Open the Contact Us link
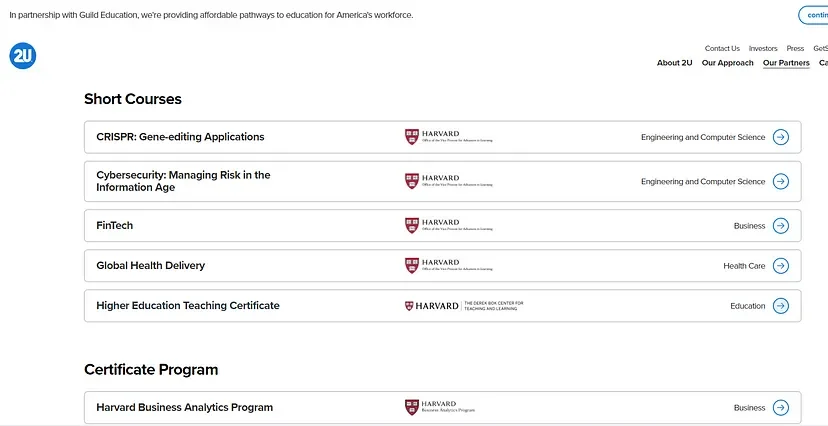The image size is (828, 426). pyautogui.click(x=722, y=48)
